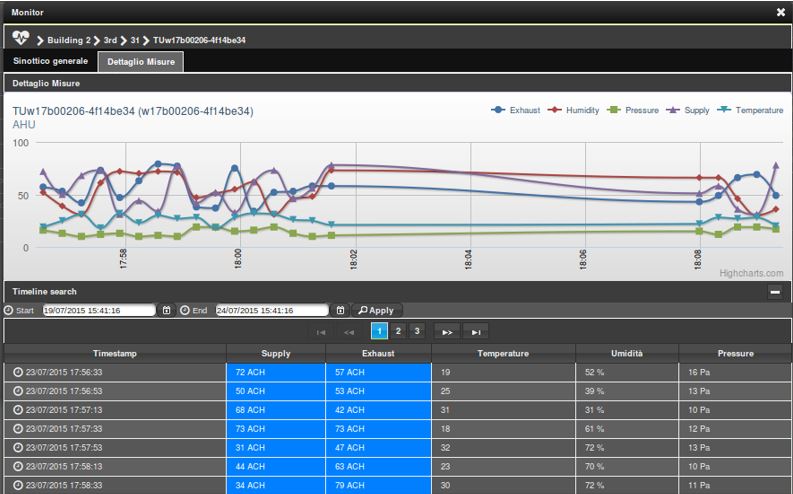The width and height of the screenshot is (793, 494).
Task: Click the 11 Pa pressure cell
Action: tap(735, 485)
